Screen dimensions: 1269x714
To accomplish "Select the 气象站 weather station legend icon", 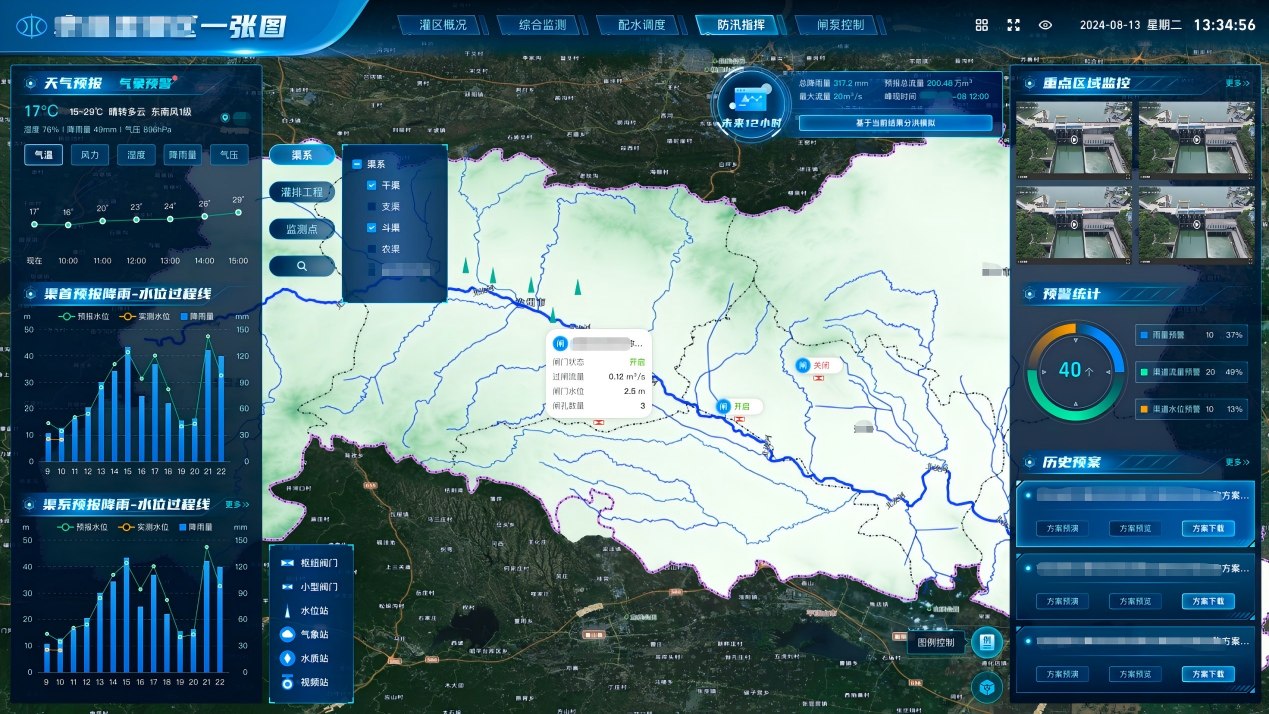I will tap(288, 634).
